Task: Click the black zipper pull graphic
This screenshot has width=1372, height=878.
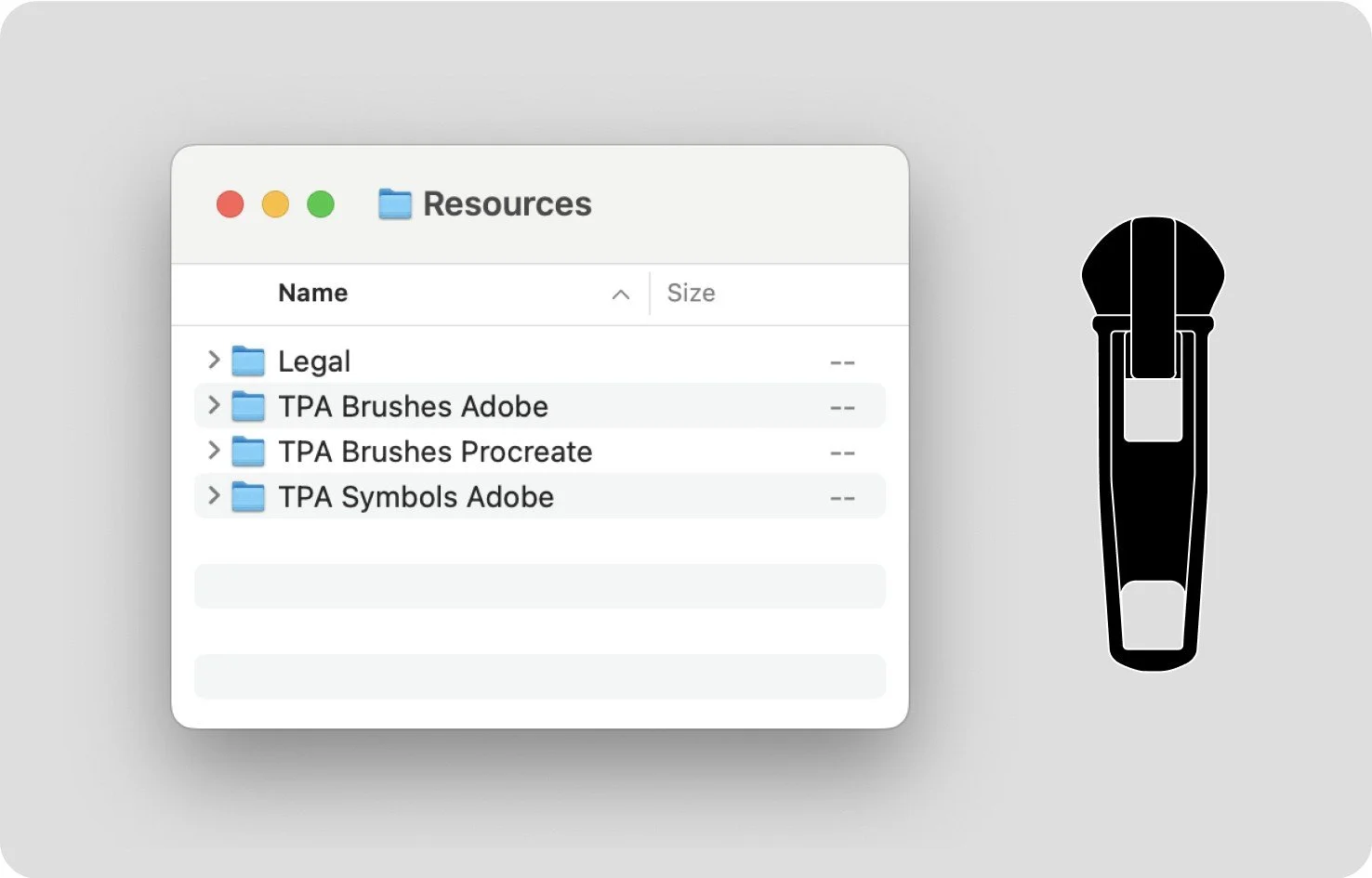Action: tap(1153, 444)
